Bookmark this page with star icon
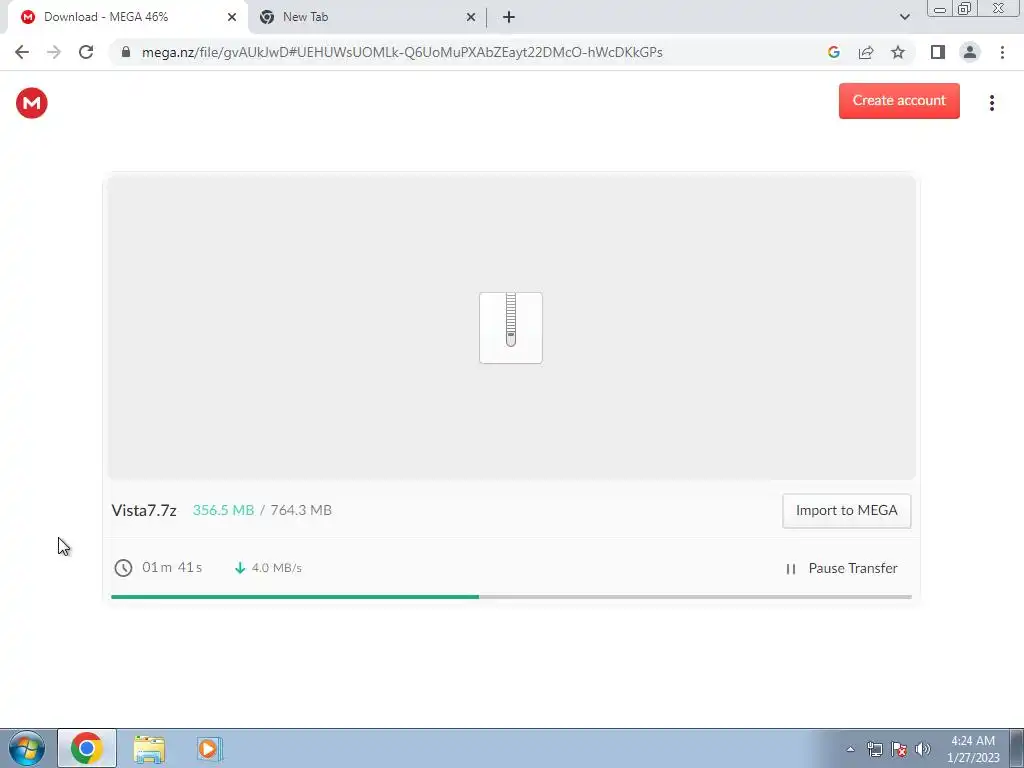 coord(898,52)
